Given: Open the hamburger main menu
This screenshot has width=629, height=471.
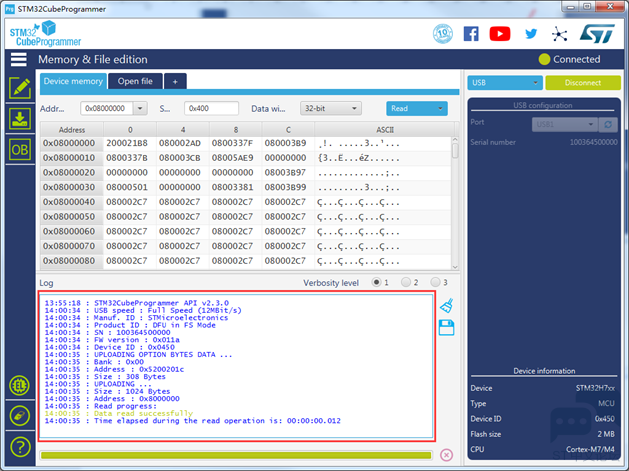Looking at the screenshot, I should [x=19, y=59].
